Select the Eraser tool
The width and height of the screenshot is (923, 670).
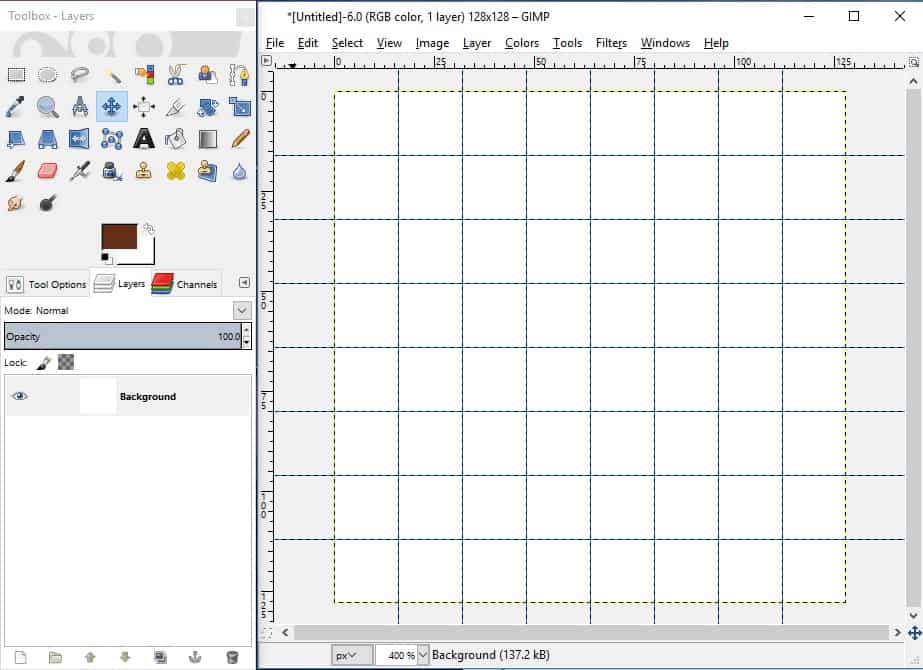tap(48, 171)
